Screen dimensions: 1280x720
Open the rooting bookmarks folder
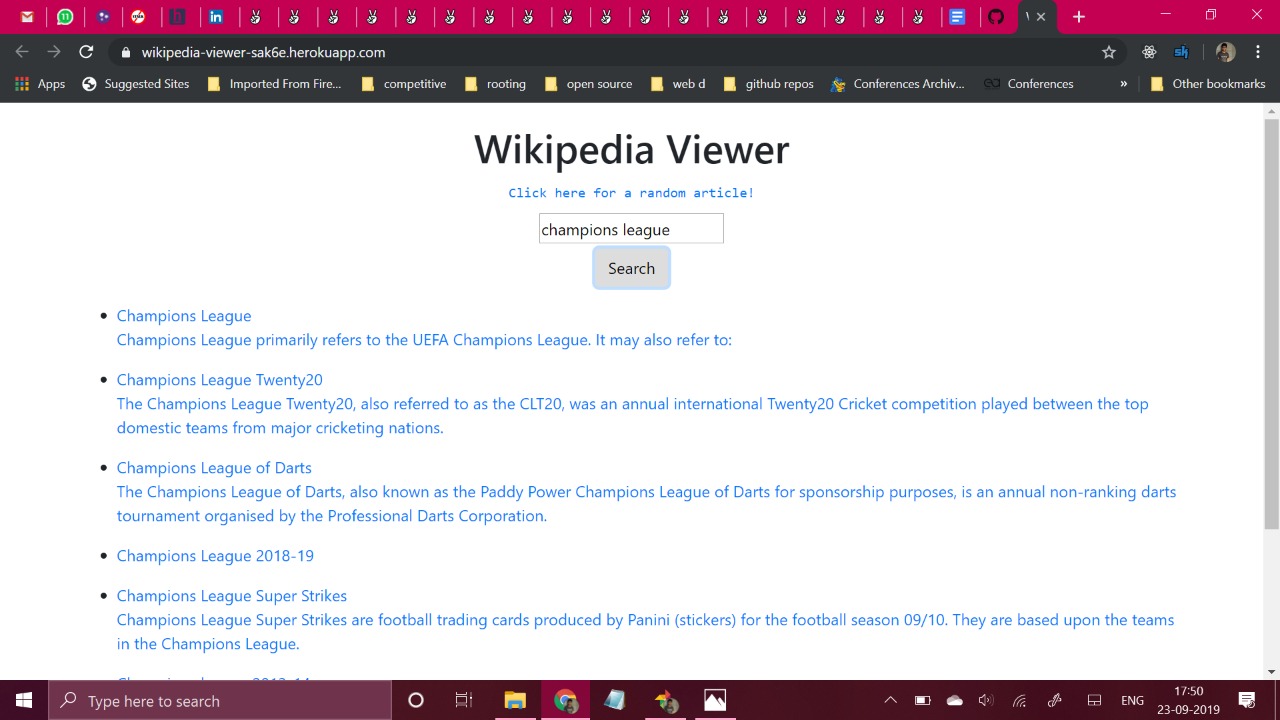coord(495,84)
